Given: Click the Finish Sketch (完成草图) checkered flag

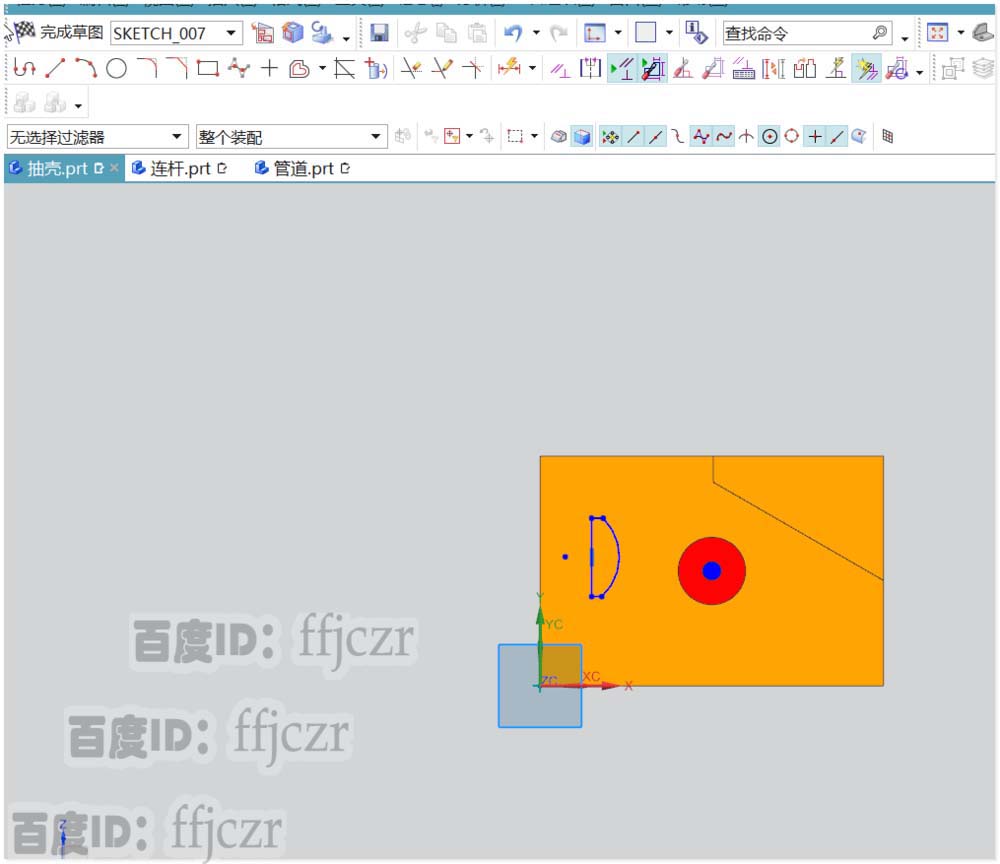Looking at the screenshot, I should (x=23, y=32).
